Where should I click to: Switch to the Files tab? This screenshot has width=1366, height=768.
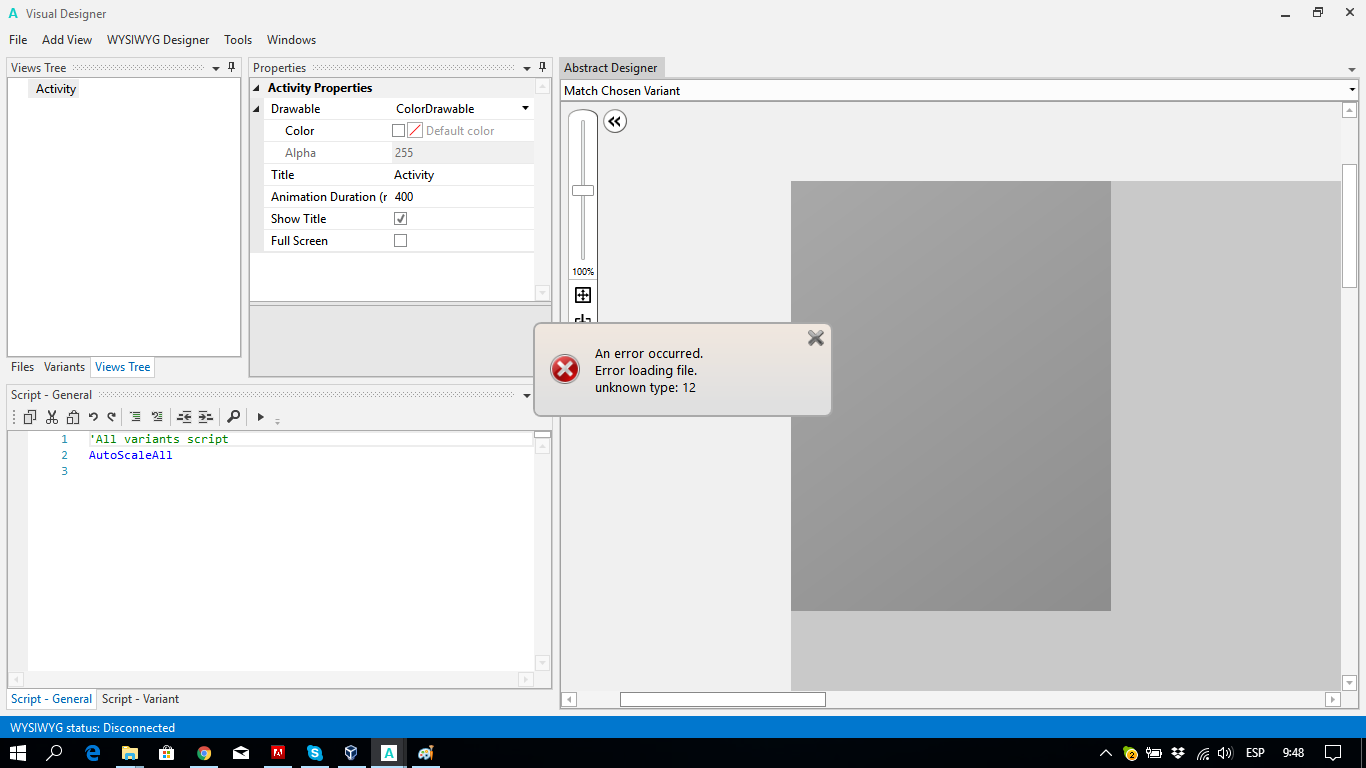point(22,367)
